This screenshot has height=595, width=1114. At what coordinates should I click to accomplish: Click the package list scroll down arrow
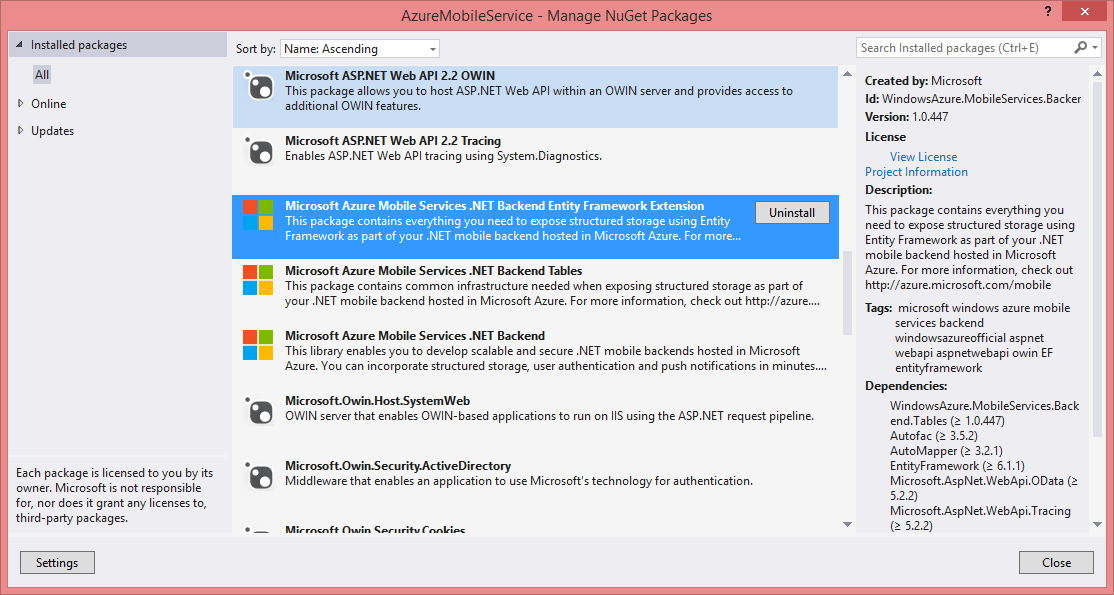[x=847, y=525]
